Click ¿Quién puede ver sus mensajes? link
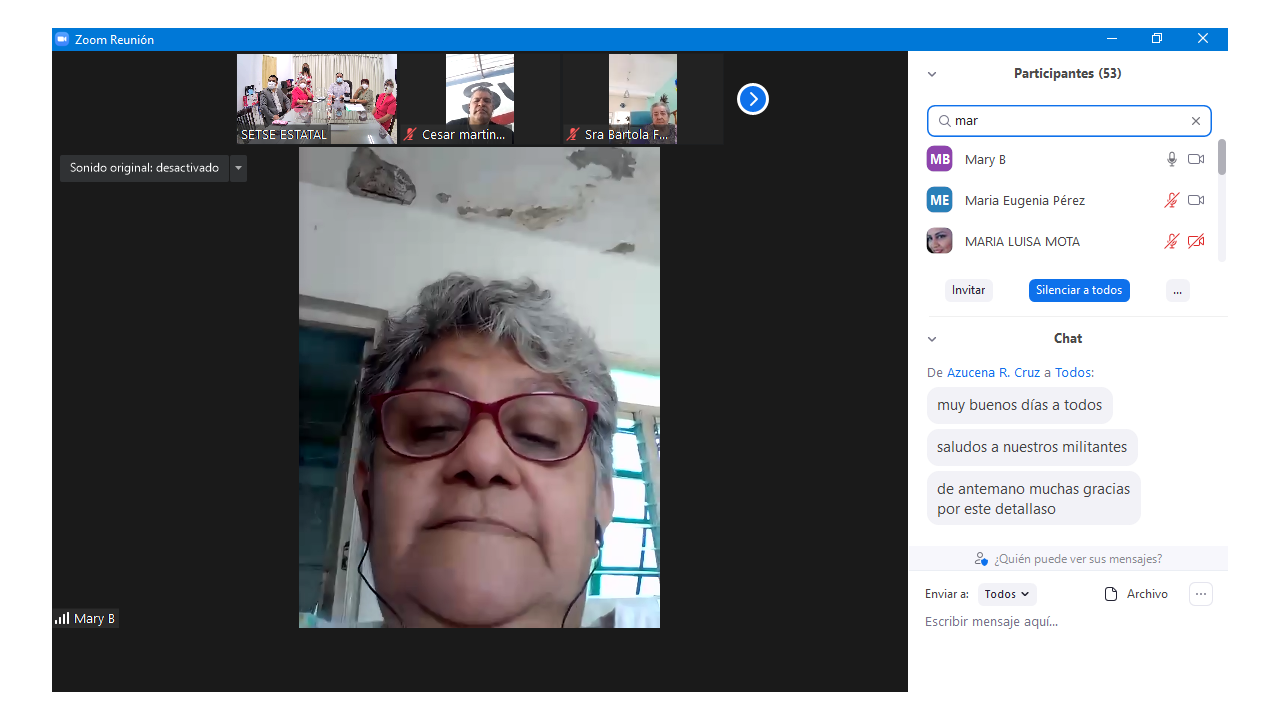This screenshot has height=720, width=1280. 1078,559
